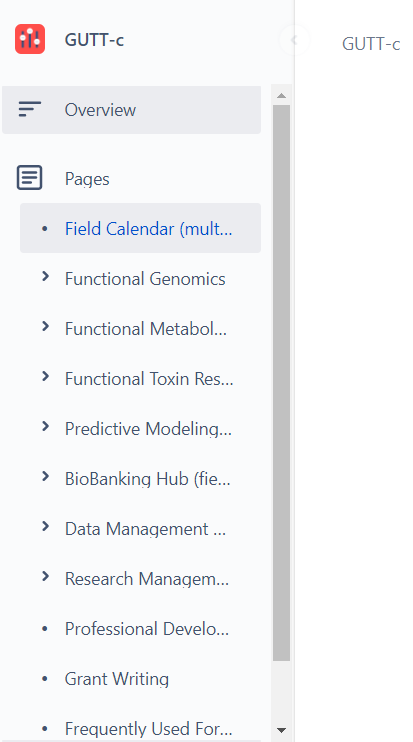
Task: Click the Overview lines icon
Action: [30, 109]
